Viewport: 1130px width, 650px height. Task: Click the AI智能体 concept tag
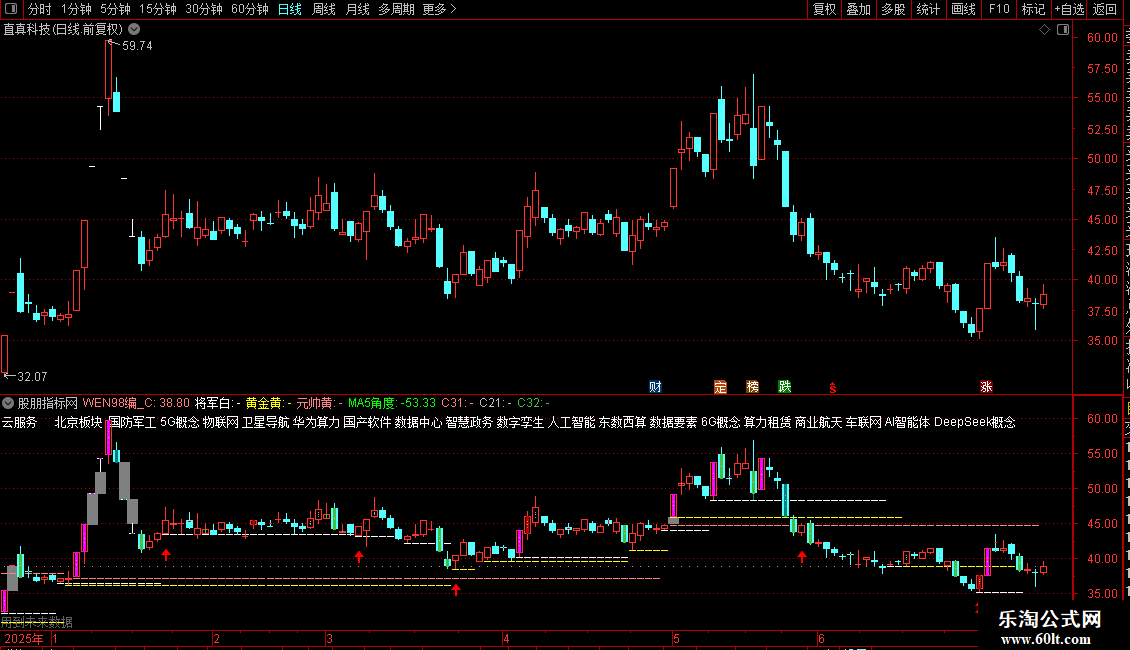pyautogui.click(x=907, y=422)
